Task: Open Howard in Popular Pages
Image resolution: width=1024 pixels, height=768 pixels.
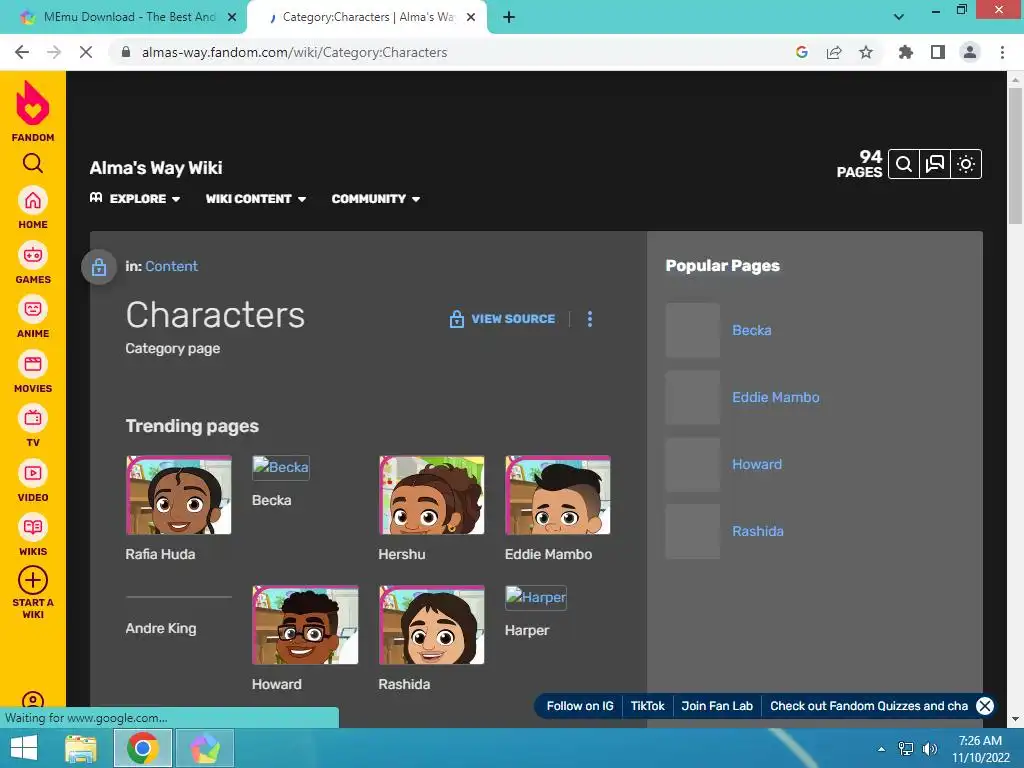Action: (x=757, y=464)
